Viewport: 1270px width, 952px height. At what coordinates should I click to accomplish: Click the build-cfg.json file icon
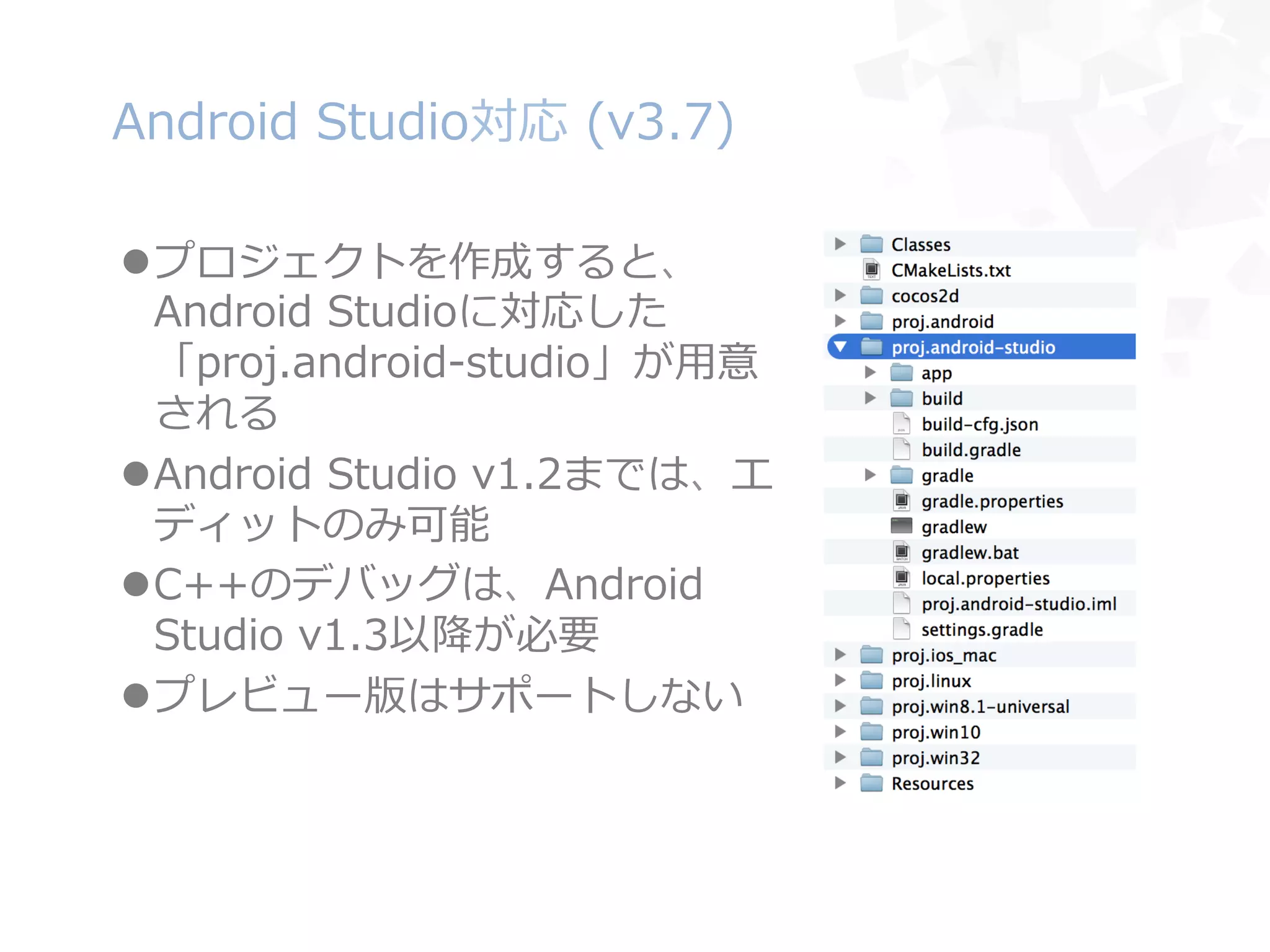(x=902, y=423)
